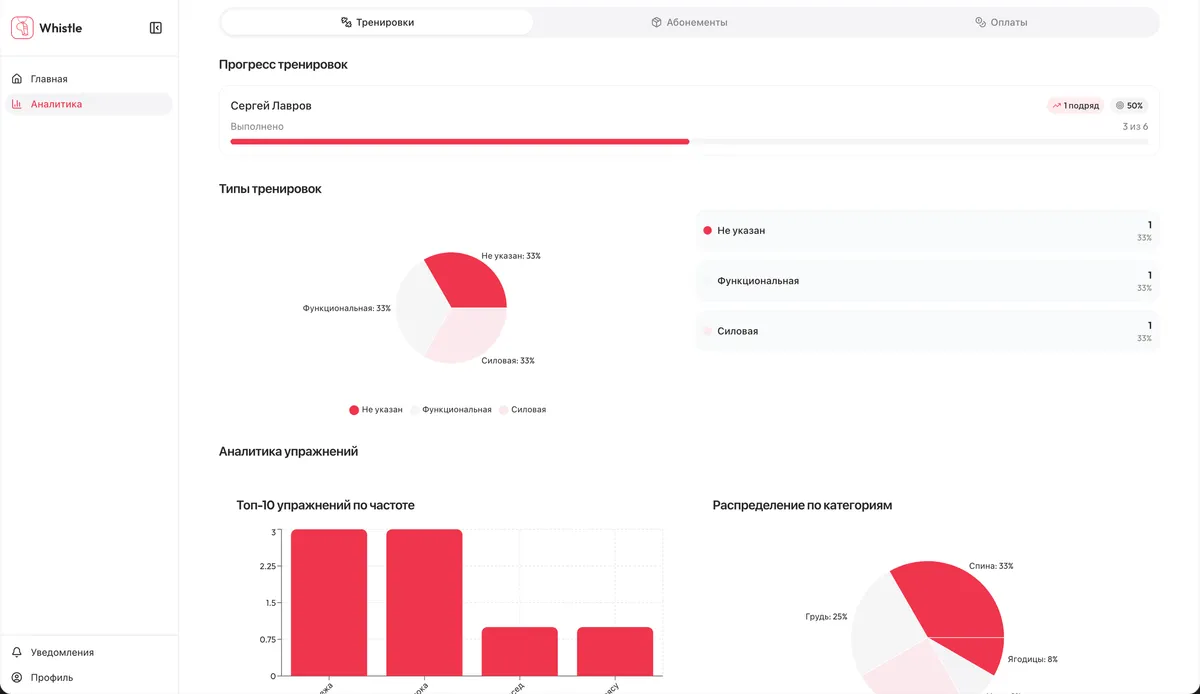
Task: Open Главная in the sidebar
Action: pyautogui.click(x=89, y=79)
